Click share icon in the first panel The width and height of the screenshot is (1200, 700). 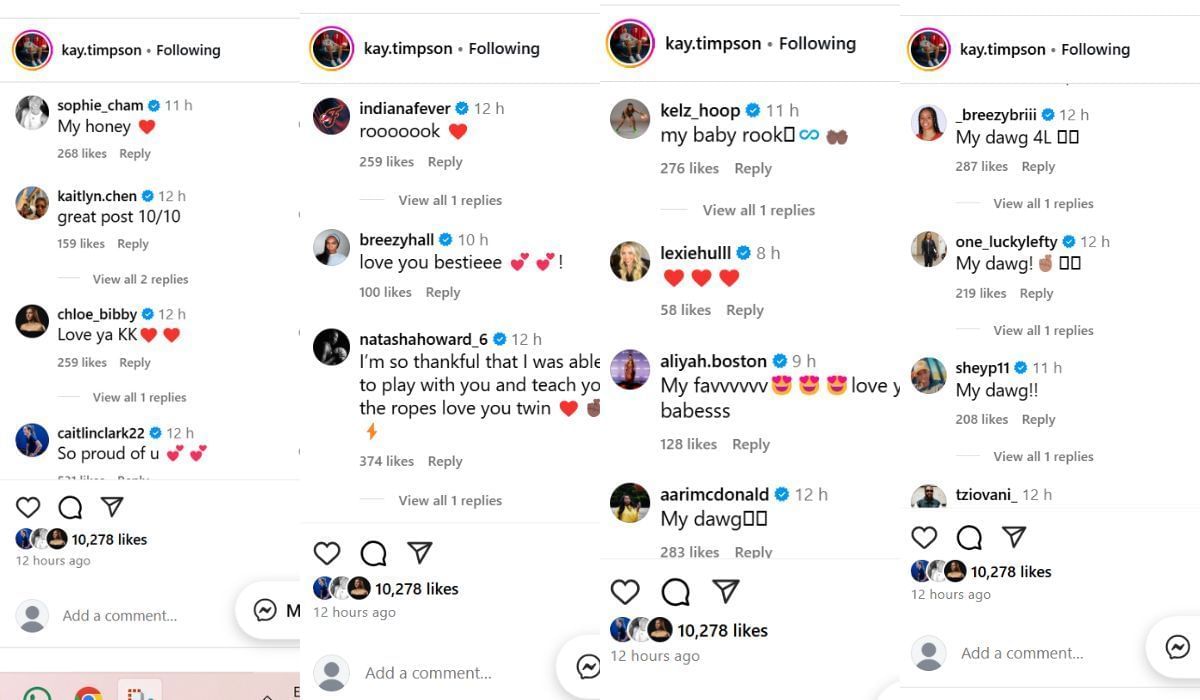coord(112,507)
